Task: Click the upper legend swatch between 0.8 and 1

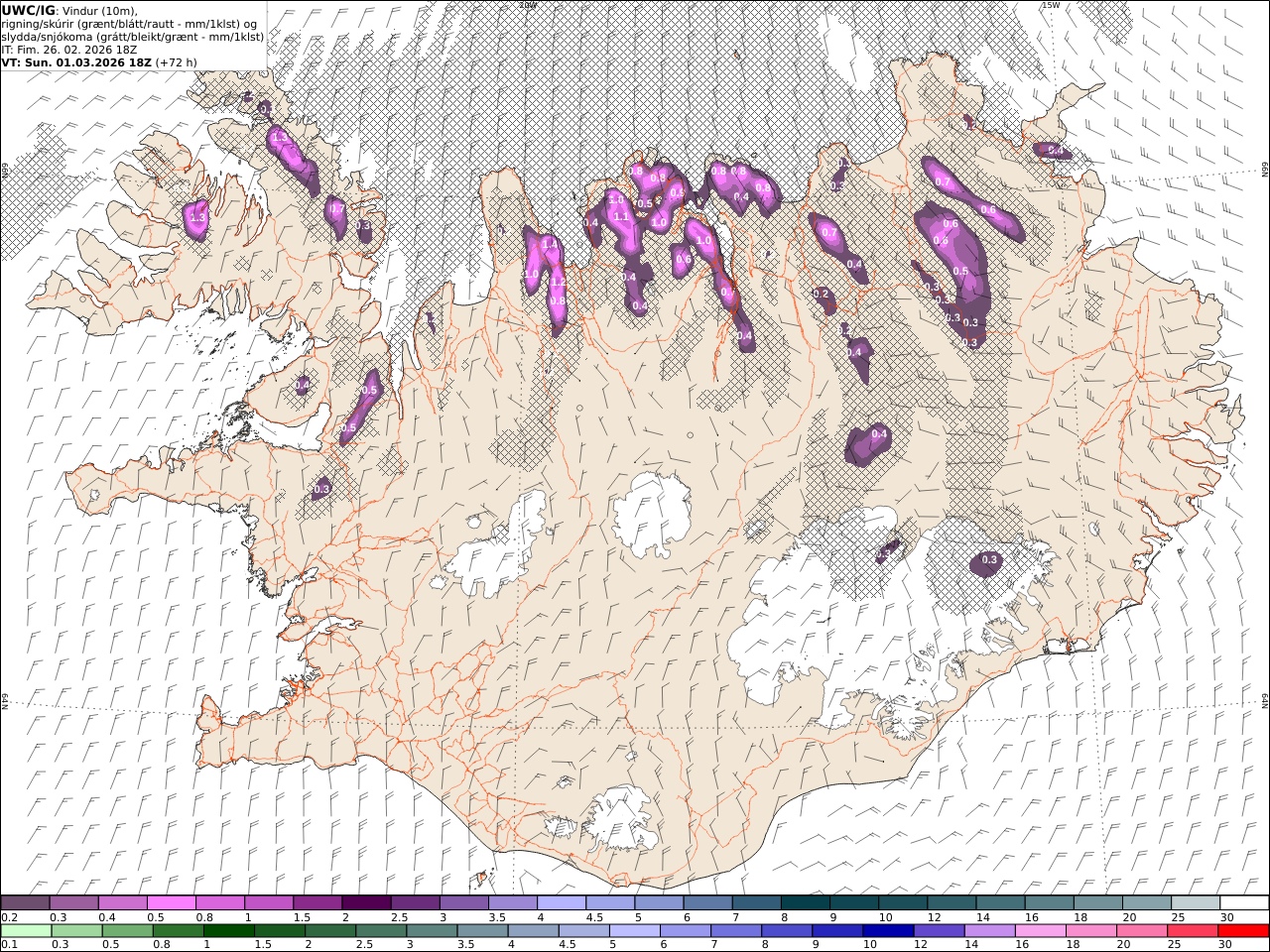Action: (x=220, y=902)
